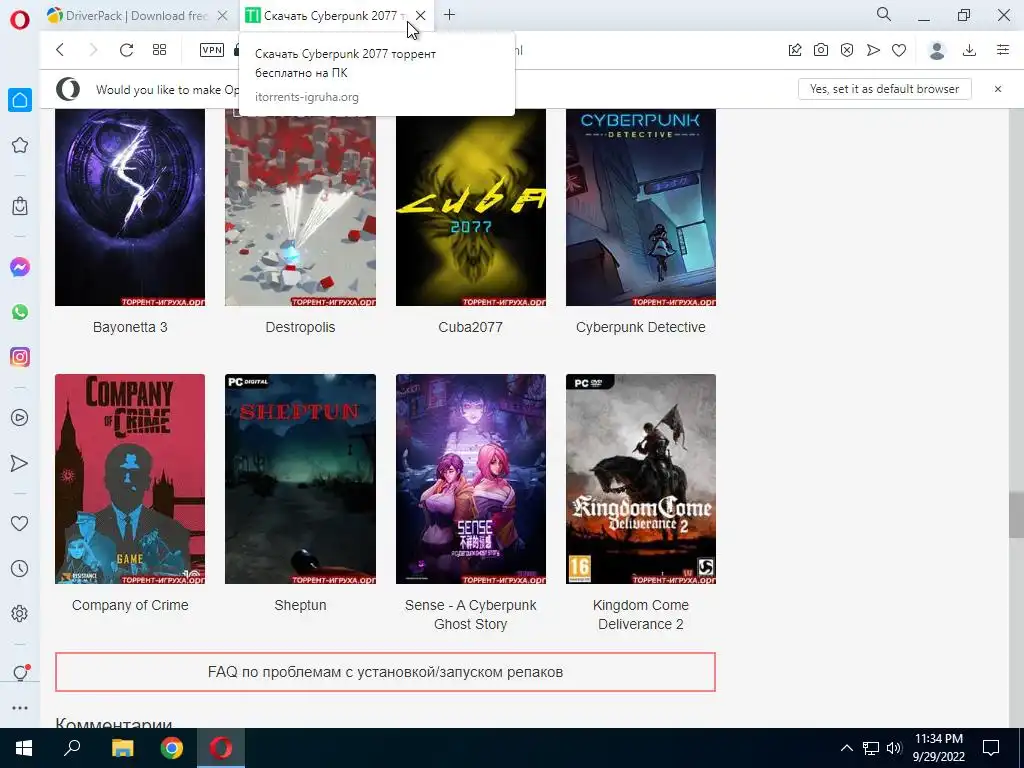This screenshot has height=768, width=1024.
Task: Open Easy Setup sliders menu
Action: (x=1003, y=50)
